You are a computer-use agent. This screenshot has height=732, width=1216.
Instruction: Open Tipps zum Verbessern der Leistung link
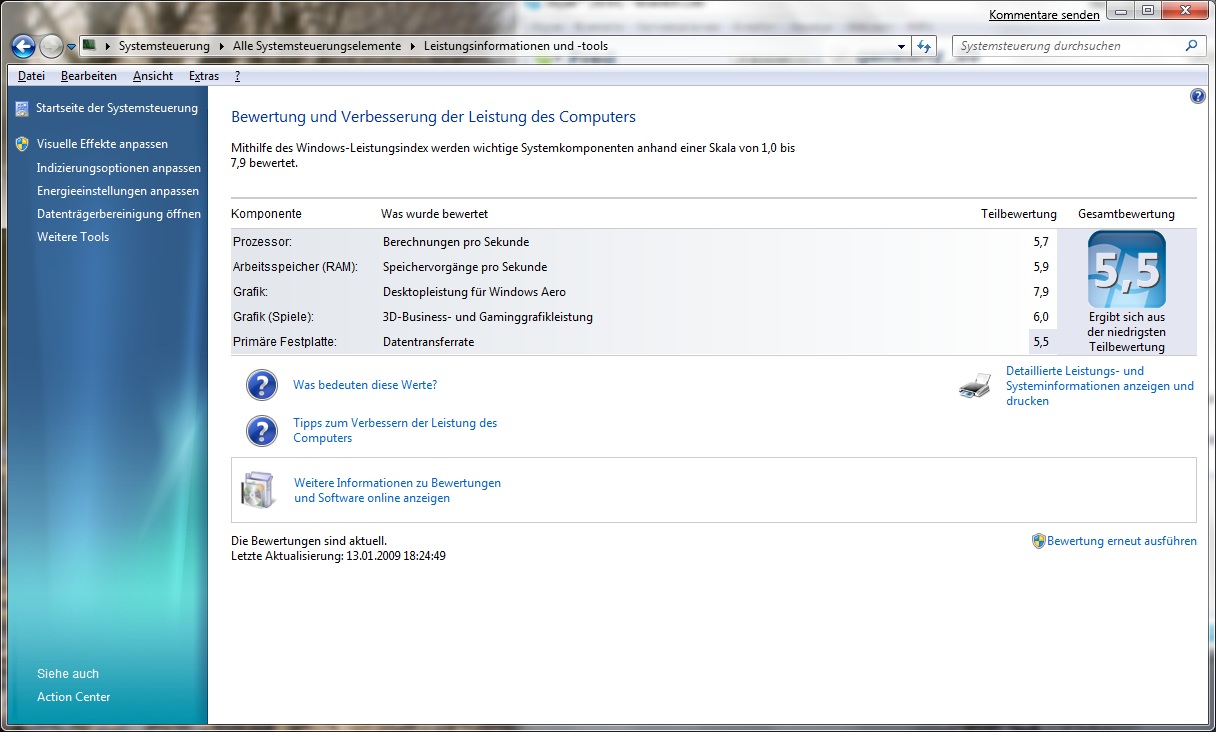click(x=395, y=431)
